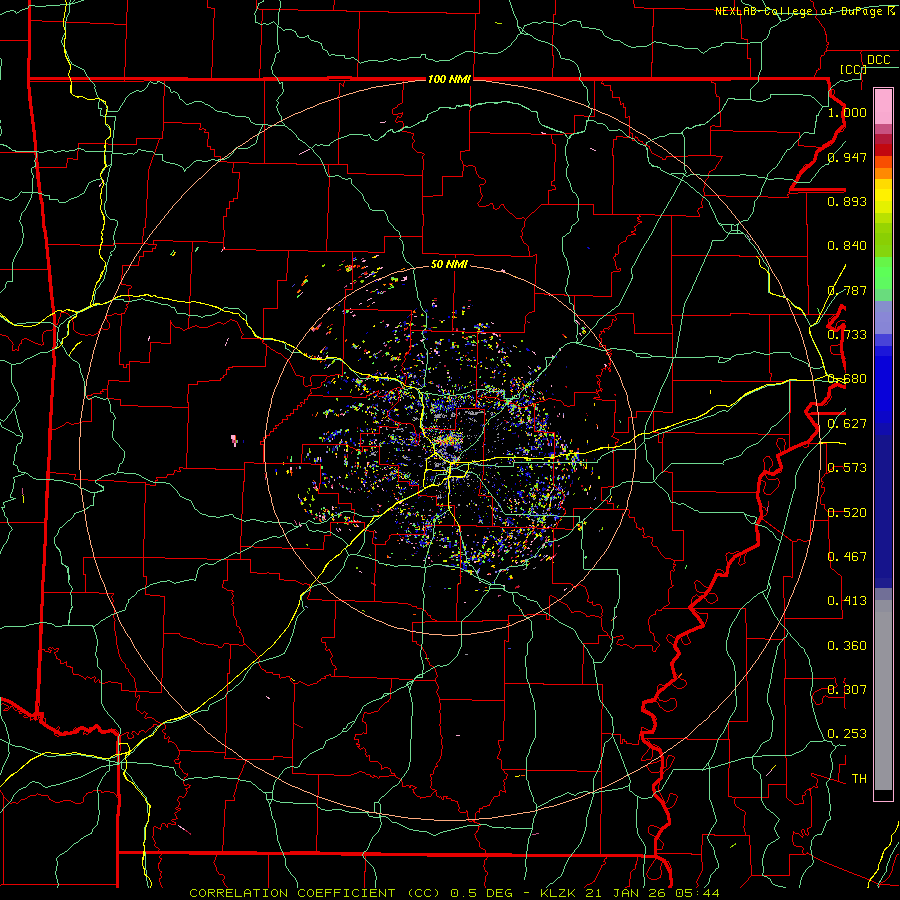Click the 0.733 scale value
900x900 pixels.
pos(847,335)
